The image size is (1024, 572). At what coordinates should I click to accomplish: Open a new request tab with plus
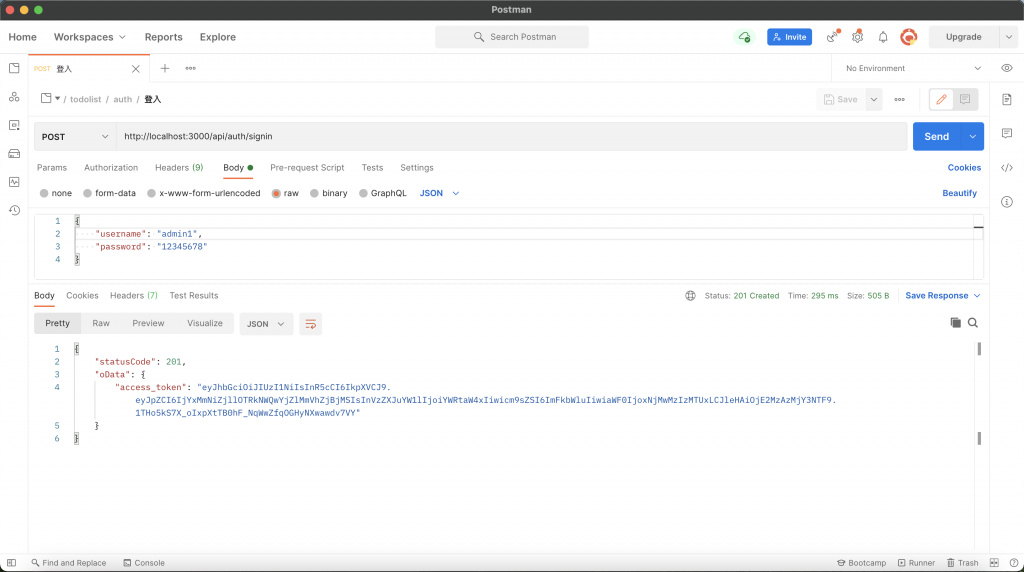[x=165, y=68]
